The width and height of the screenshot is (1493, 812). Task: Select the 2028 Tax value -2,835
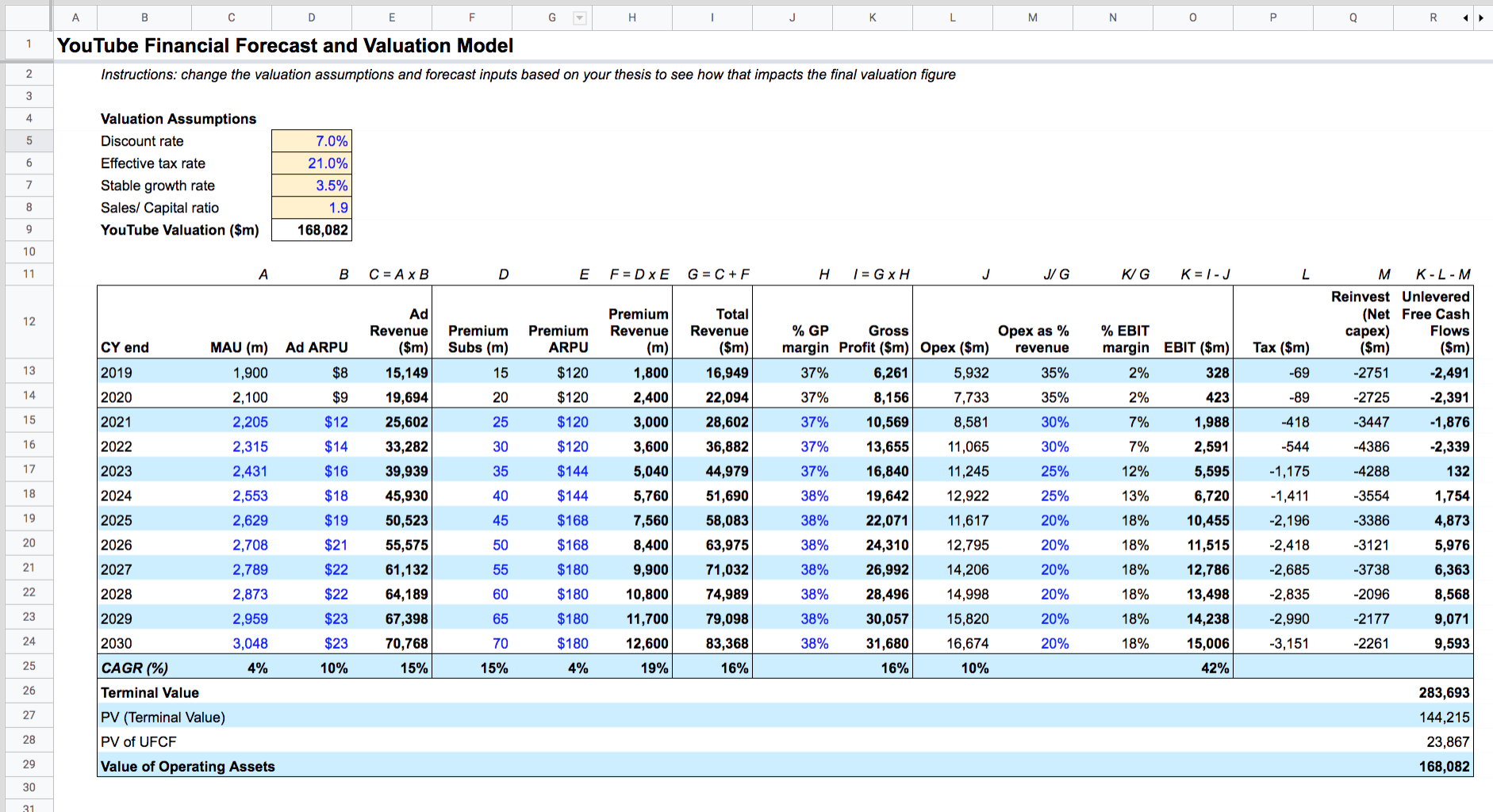(1273, 594)
